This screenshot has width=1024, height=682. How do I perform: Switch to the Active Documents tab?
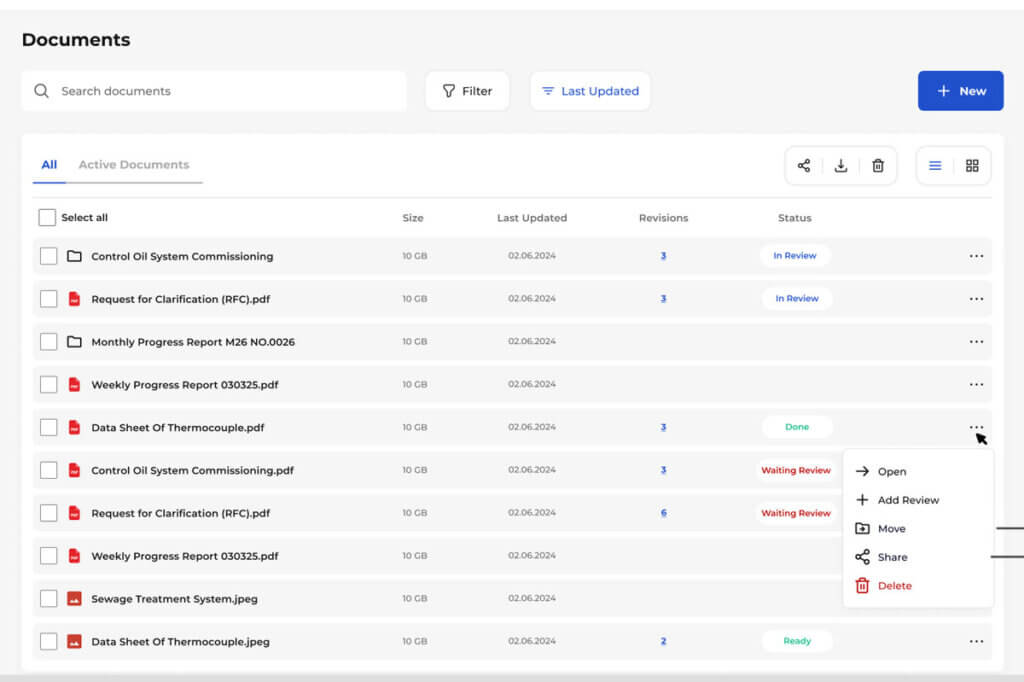134,165
